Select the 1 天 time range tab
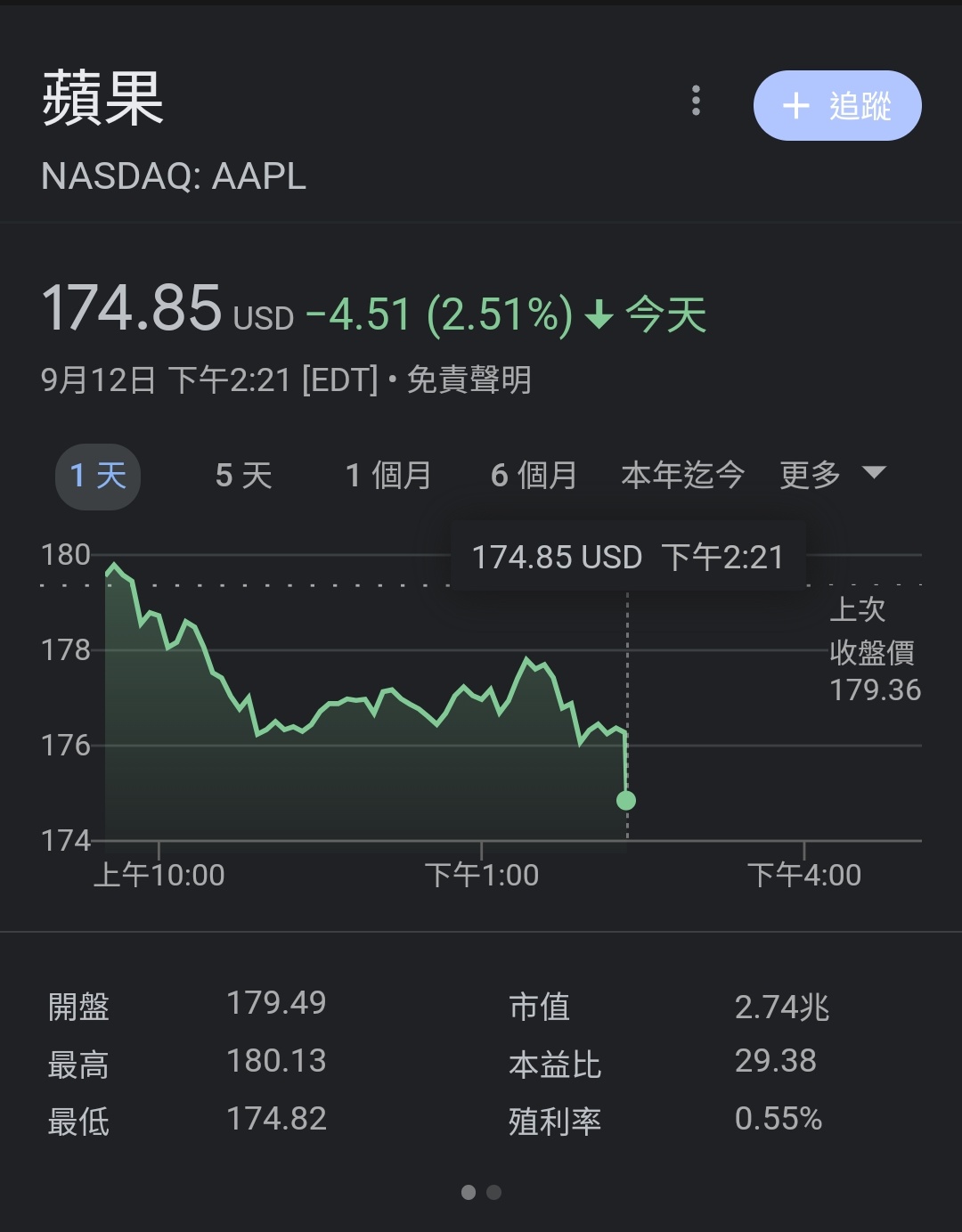This screenshot has width=962, height=1232. (x=98, y=476)
